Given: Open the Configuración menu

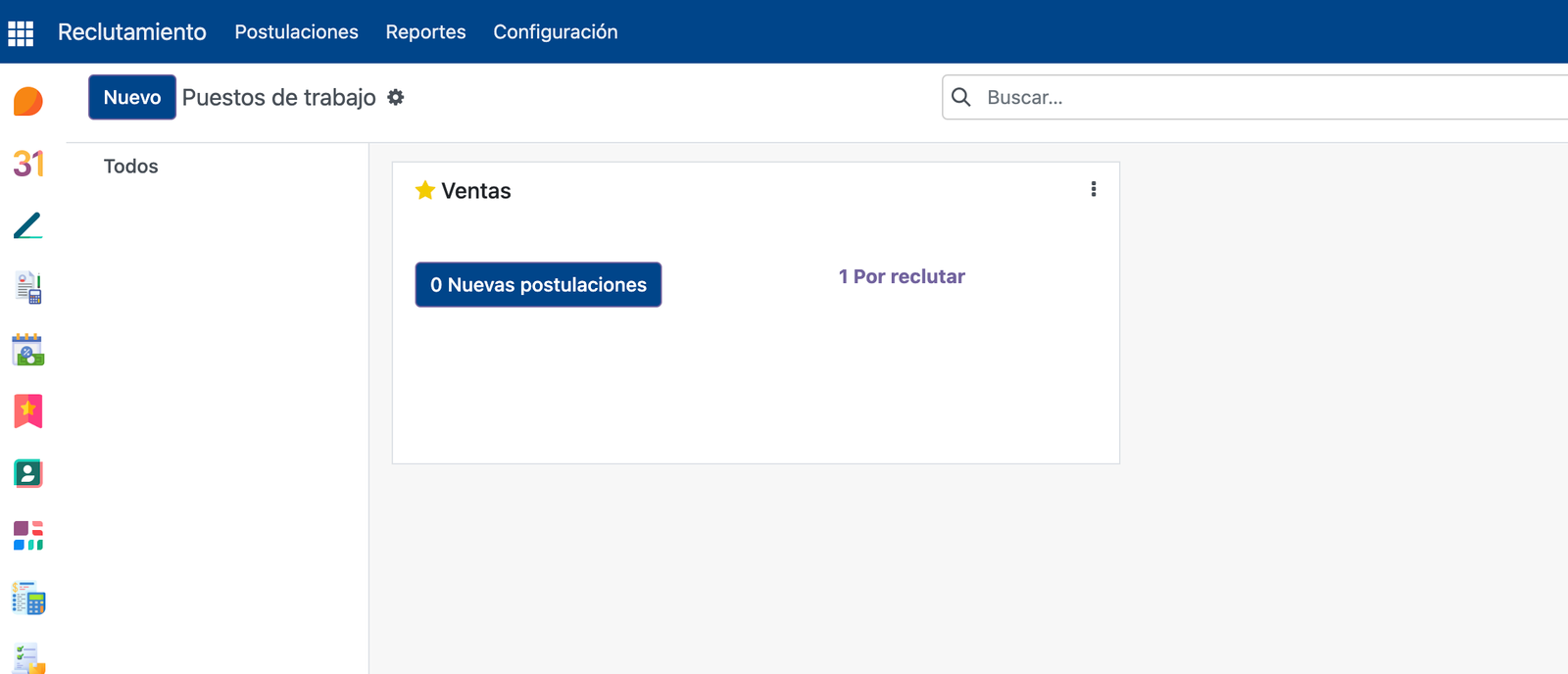Looking at the screenshot, I should click(x=556, y=32).
